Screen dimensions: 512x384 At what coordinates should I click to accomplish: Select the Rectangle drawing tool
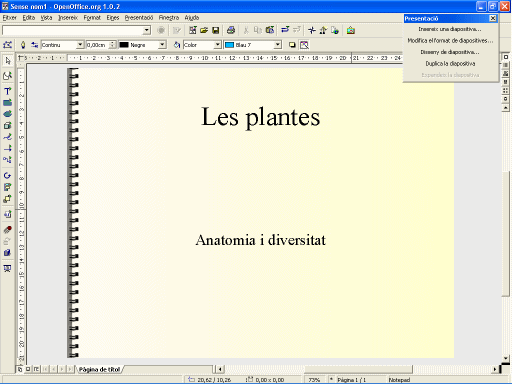(7, 103)
